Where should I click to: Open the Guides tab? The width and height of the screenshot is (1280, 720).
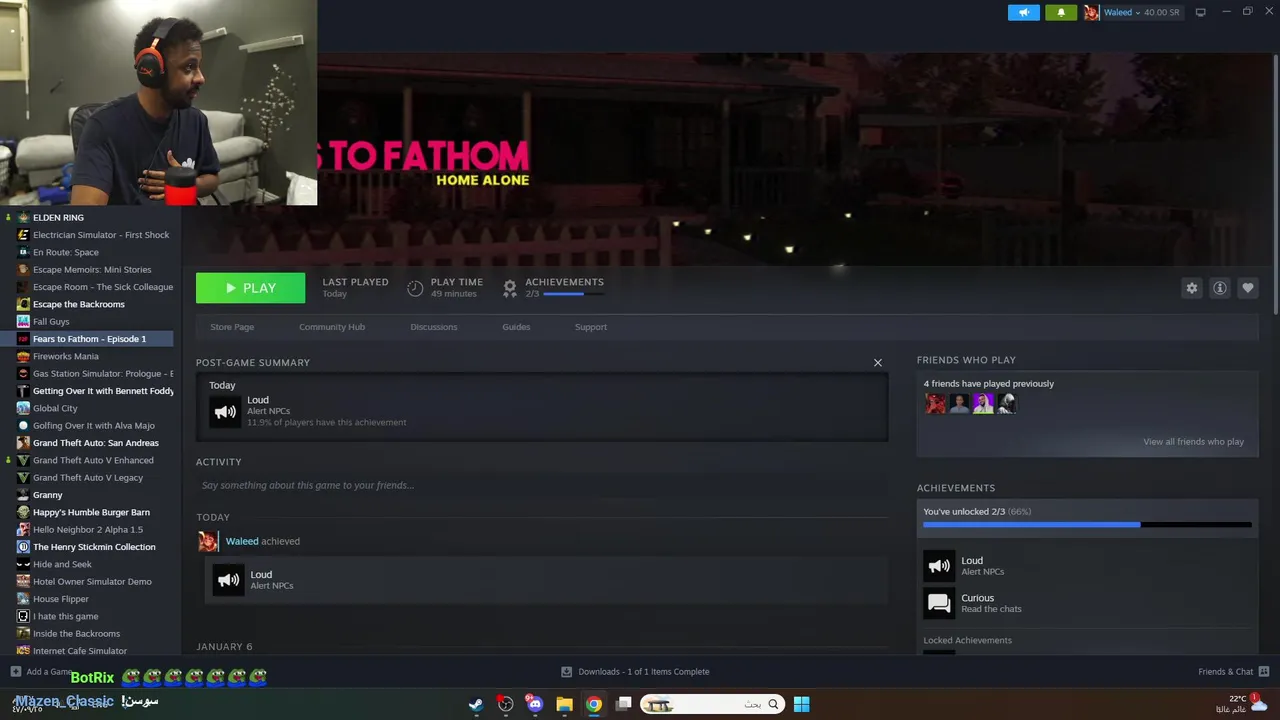[x=516, y=327]
